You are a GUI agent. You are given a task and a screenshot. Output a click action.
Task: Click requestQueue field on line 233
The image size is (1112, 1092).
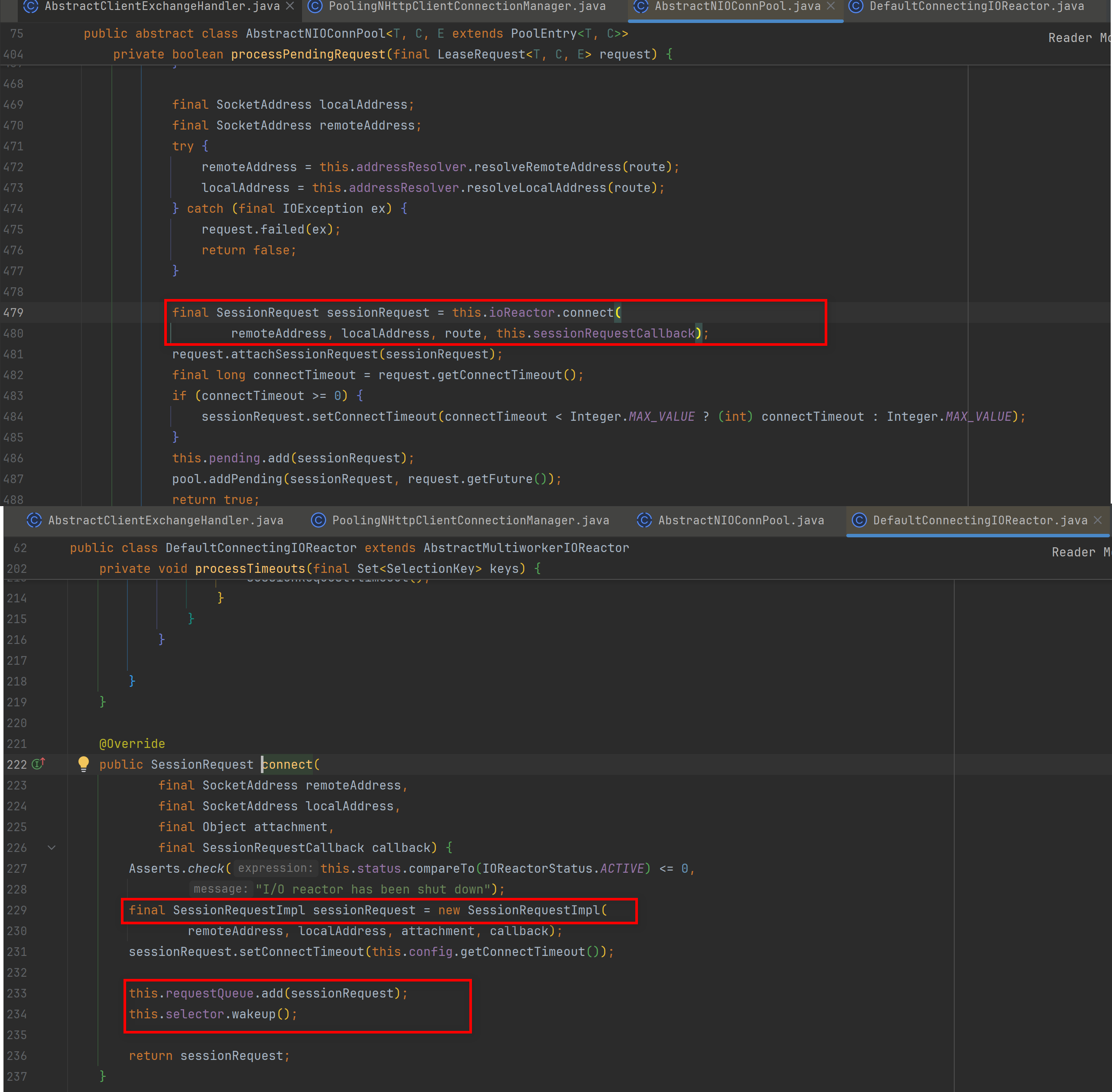click(209, 993)
